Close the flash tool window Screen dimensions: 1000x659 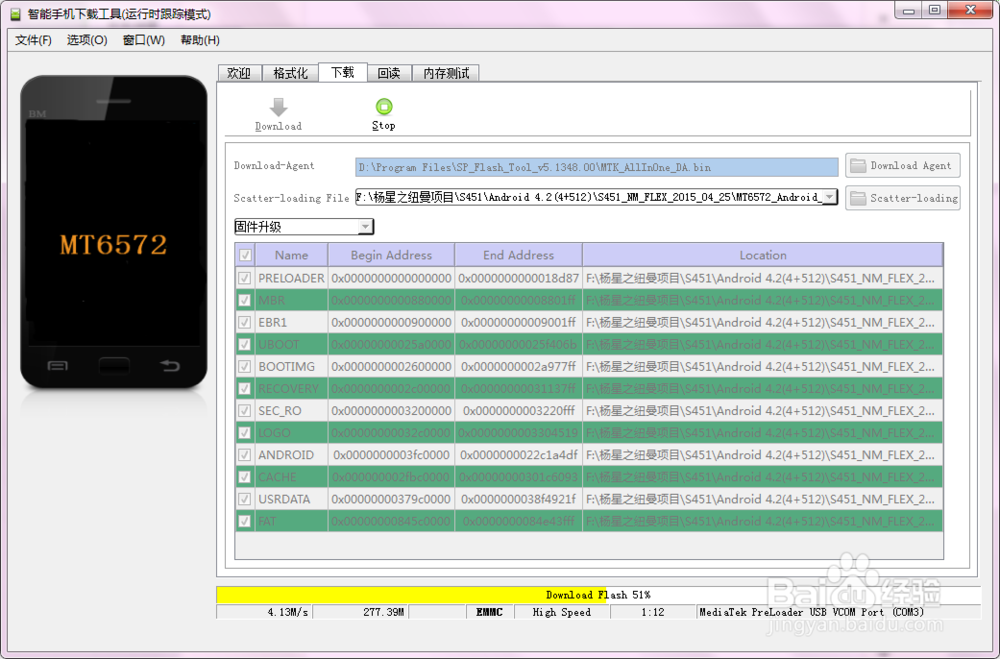(x=970, y=10)
